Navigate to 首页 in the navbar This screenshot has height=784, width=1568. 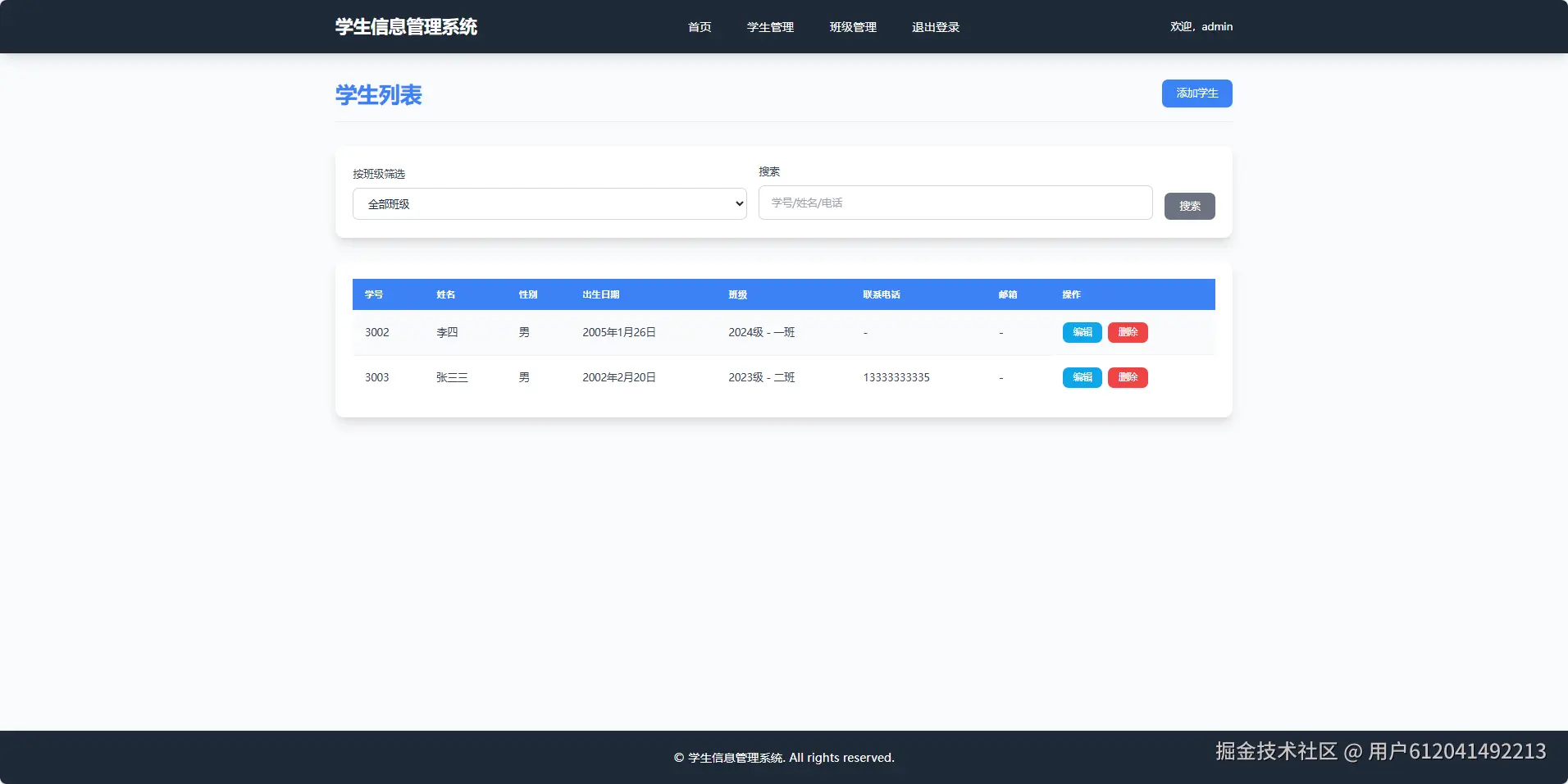tap(699, 26)
